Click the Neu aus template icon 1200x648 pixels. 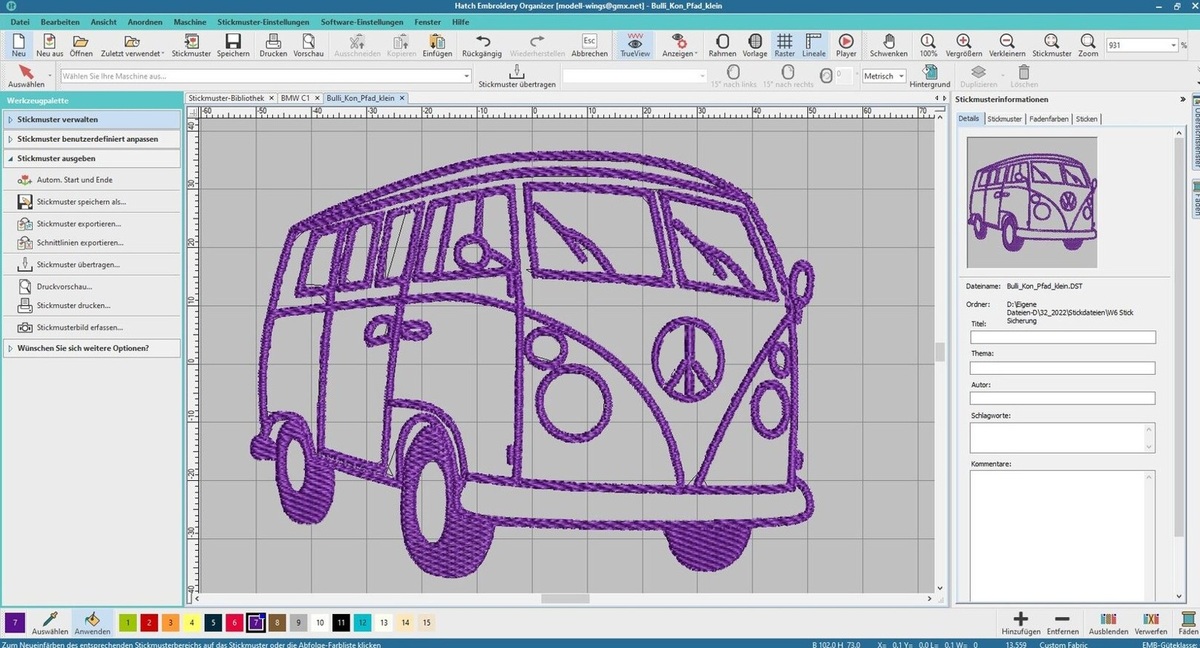(50, 45)
